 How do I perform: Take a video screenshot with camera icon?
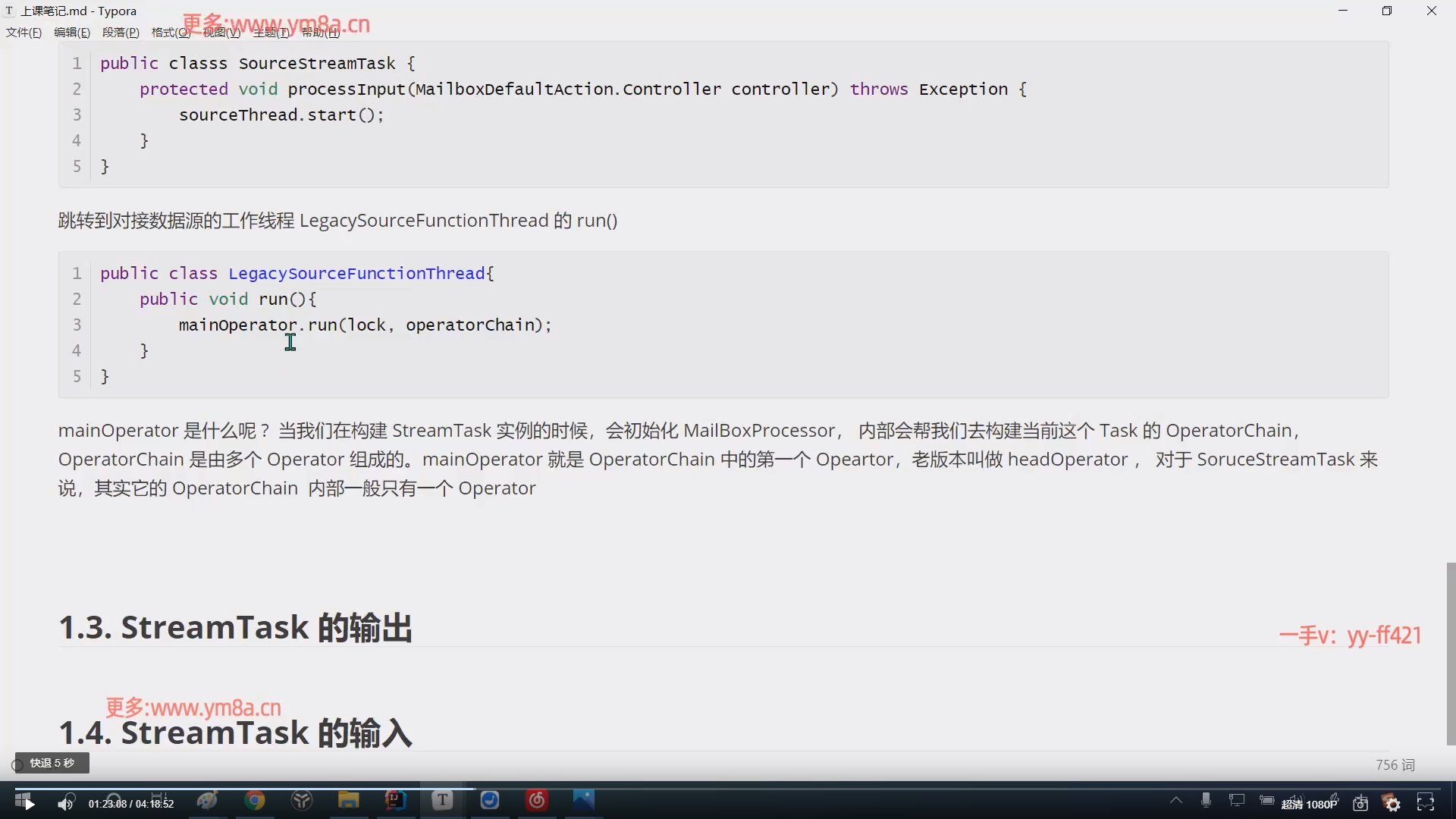(x=1360, y=803)
